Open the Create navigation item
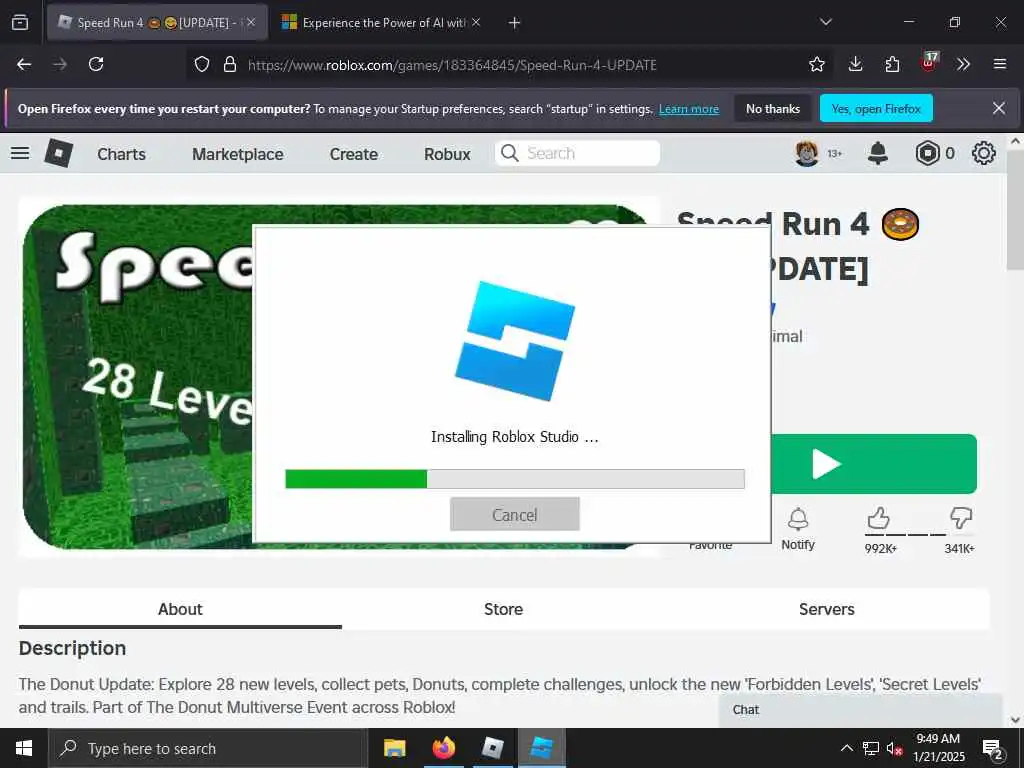The image size is (1024, 768). pos(353,154)
